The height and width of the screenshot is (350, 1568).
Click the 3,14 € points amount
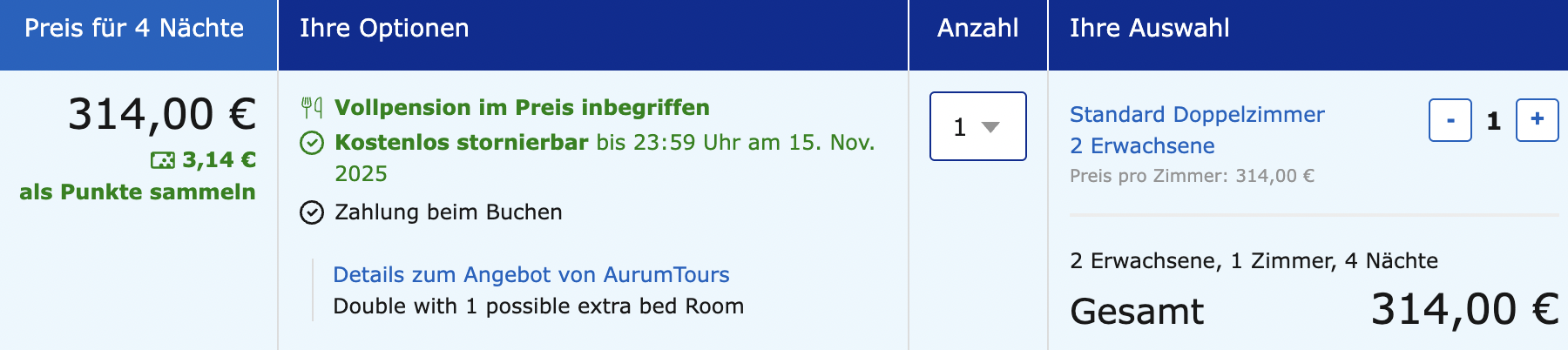219,160
